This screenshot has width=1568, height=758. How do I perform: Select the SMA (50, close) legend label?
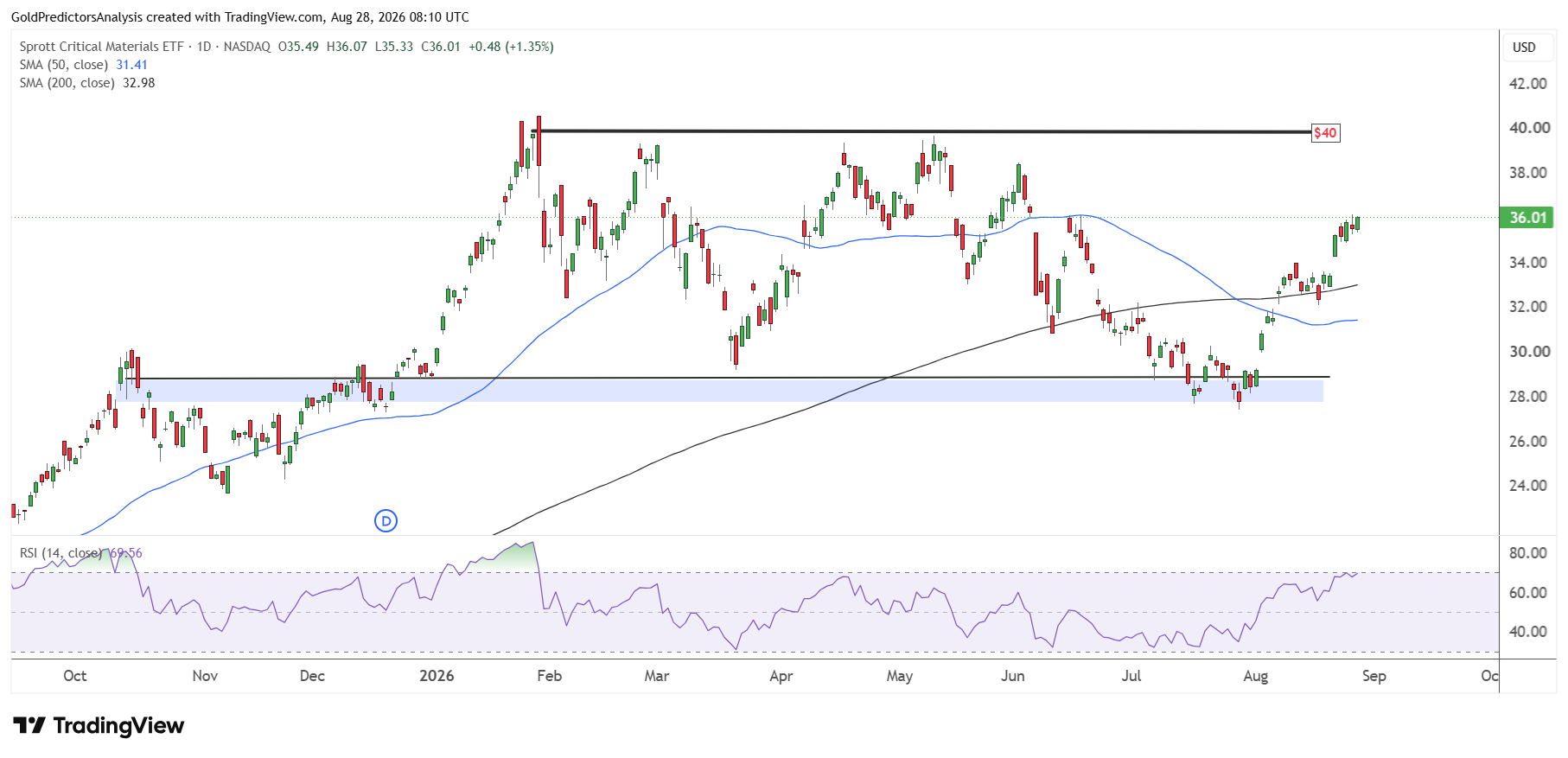point(64,65)
